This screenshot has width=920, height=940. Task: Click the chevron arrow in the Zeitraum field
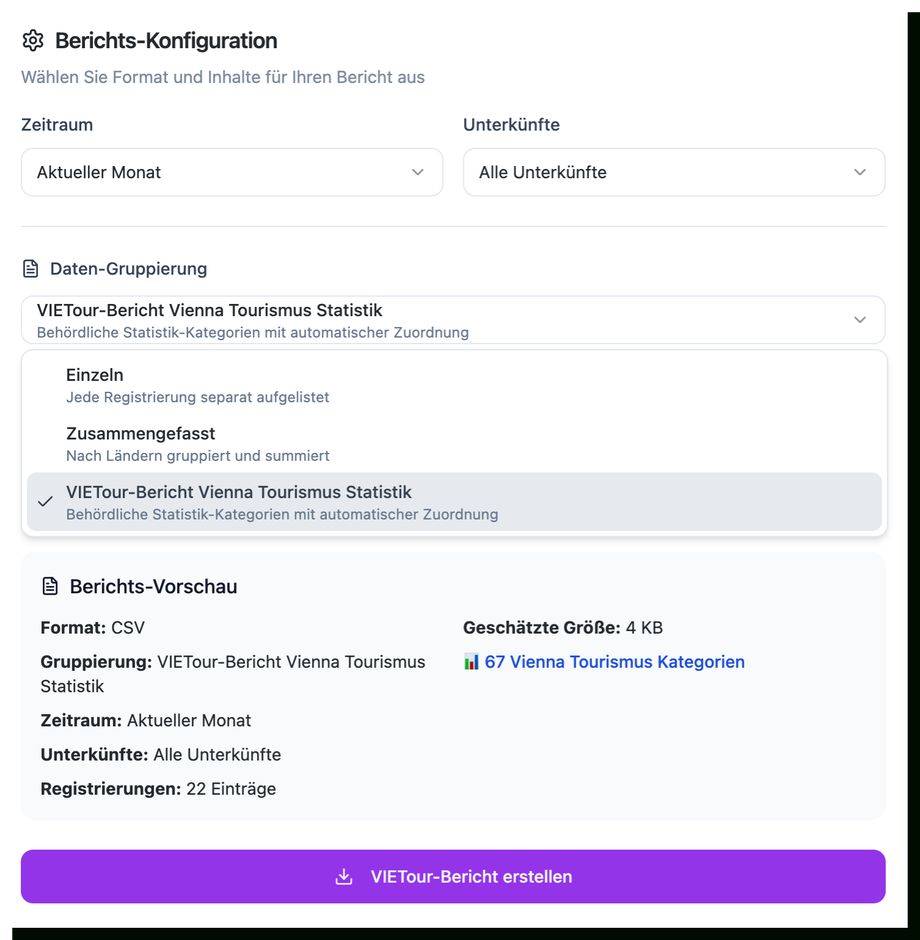point(418,172)
